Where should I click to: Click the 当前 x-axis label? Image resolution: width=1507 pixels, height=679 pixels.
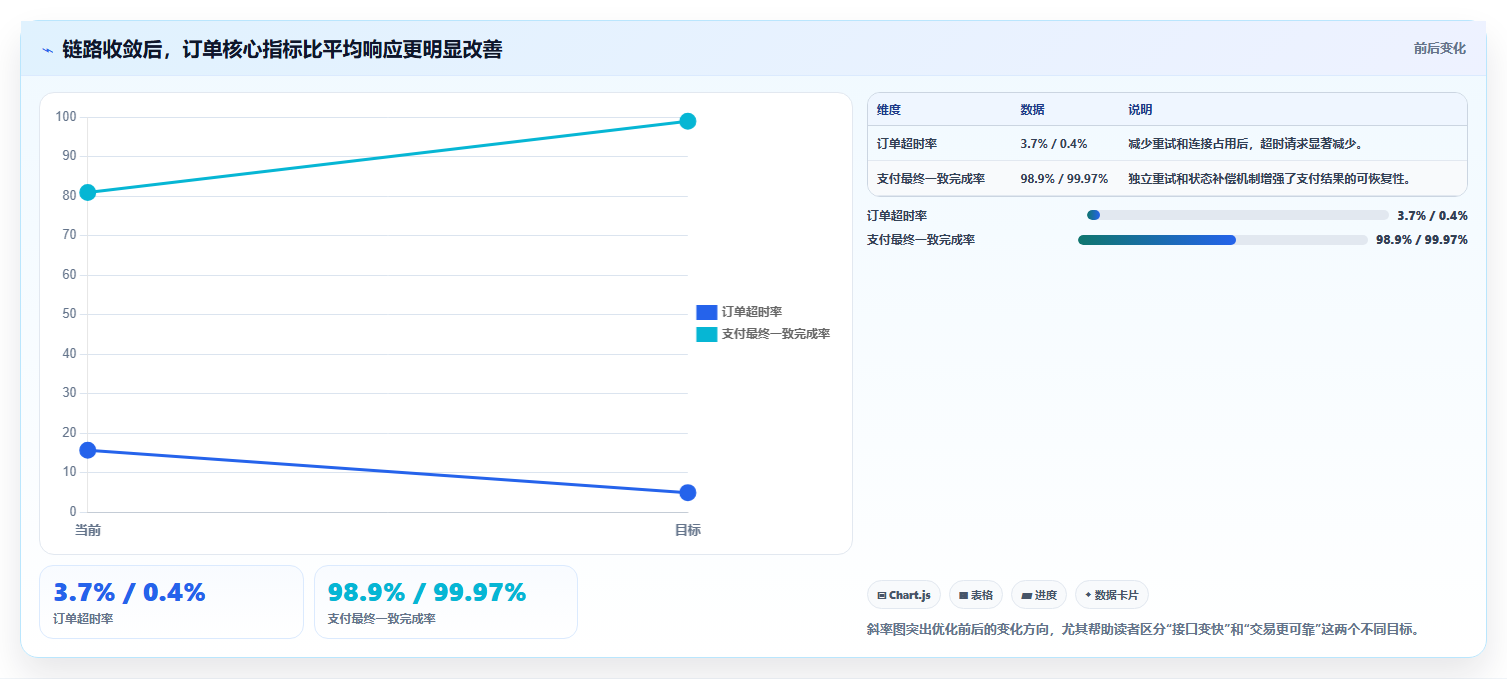click(x=88, y=530)
